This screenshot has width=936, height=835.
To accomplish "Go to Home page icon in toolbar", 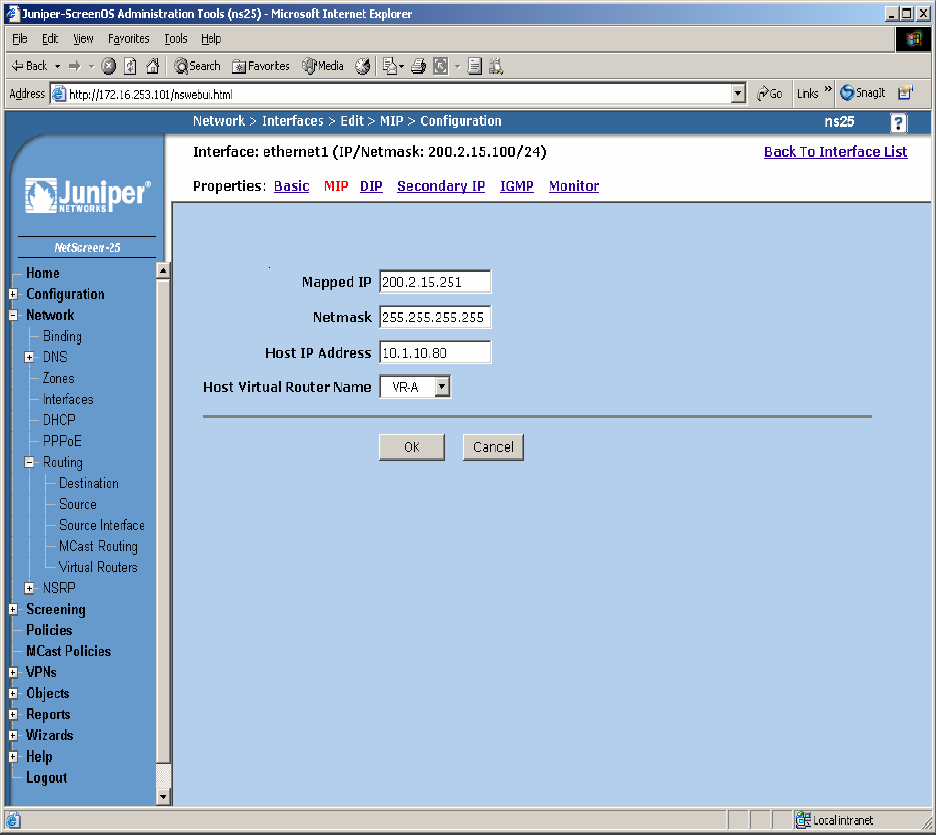I will (153, 66).
